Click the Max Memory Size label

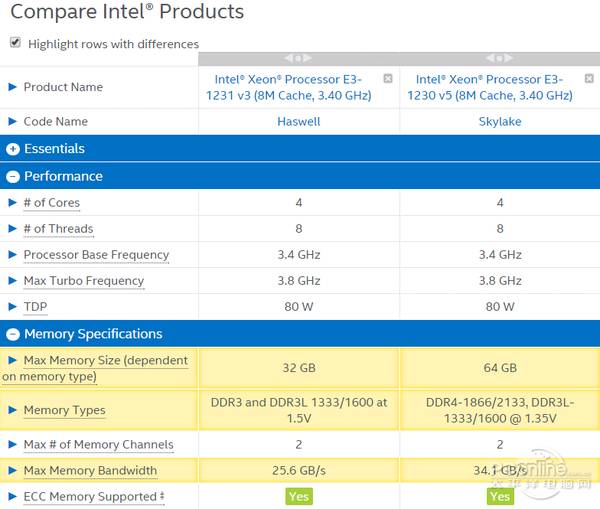tap(95, 368)
